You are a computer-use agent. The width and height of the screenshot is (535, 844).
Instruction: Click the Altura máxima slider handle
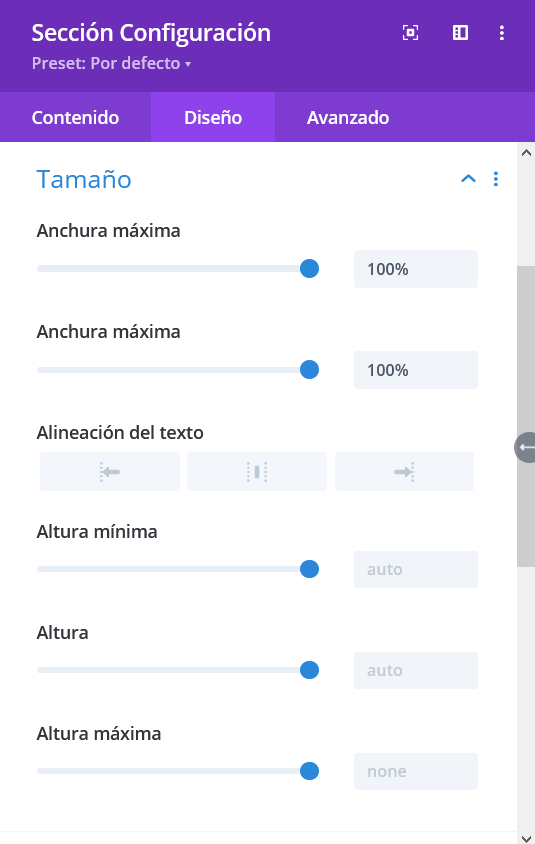pyautogui.click(x=309, y=771)
